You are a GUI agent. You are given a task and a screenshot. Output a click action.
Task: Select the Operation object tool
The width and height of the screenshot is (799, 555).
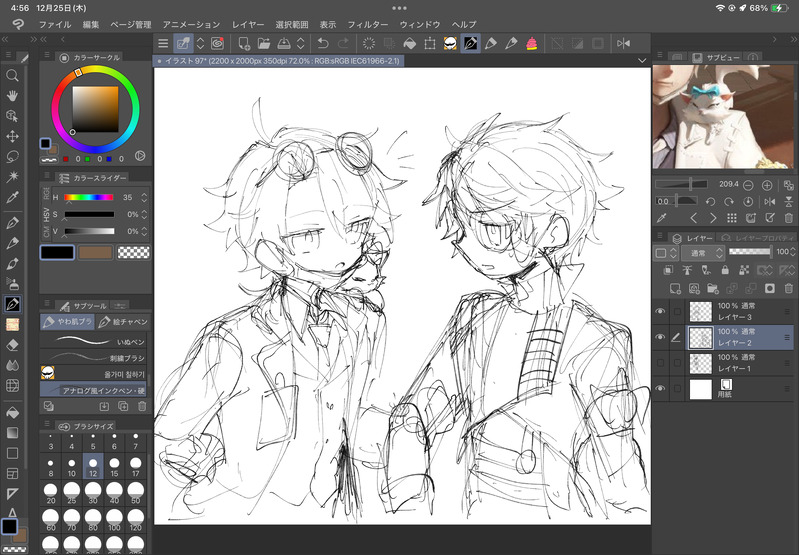pos(12,116)
